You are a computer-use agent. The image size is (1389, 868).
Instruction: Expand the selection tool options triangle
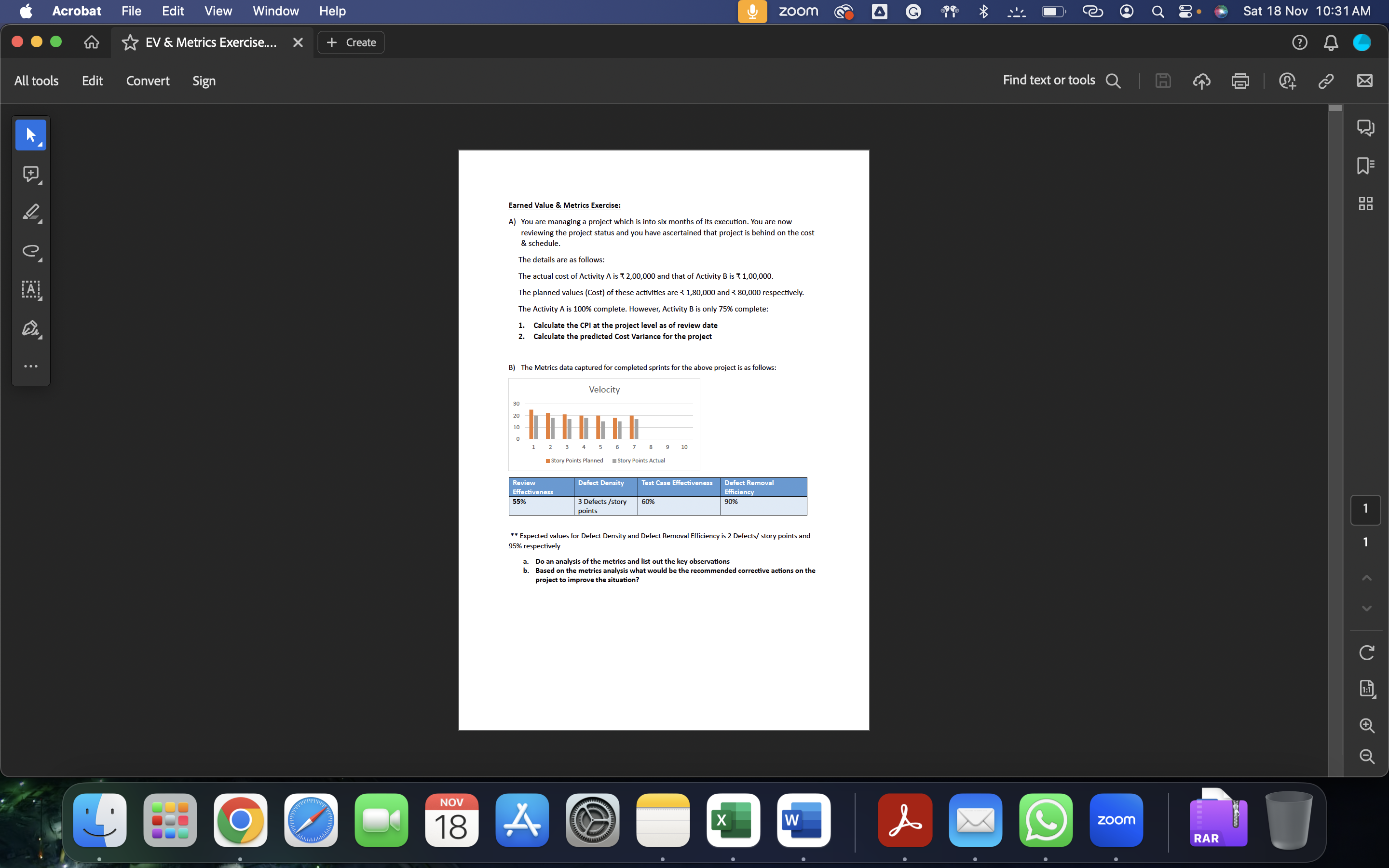(41, 145)
